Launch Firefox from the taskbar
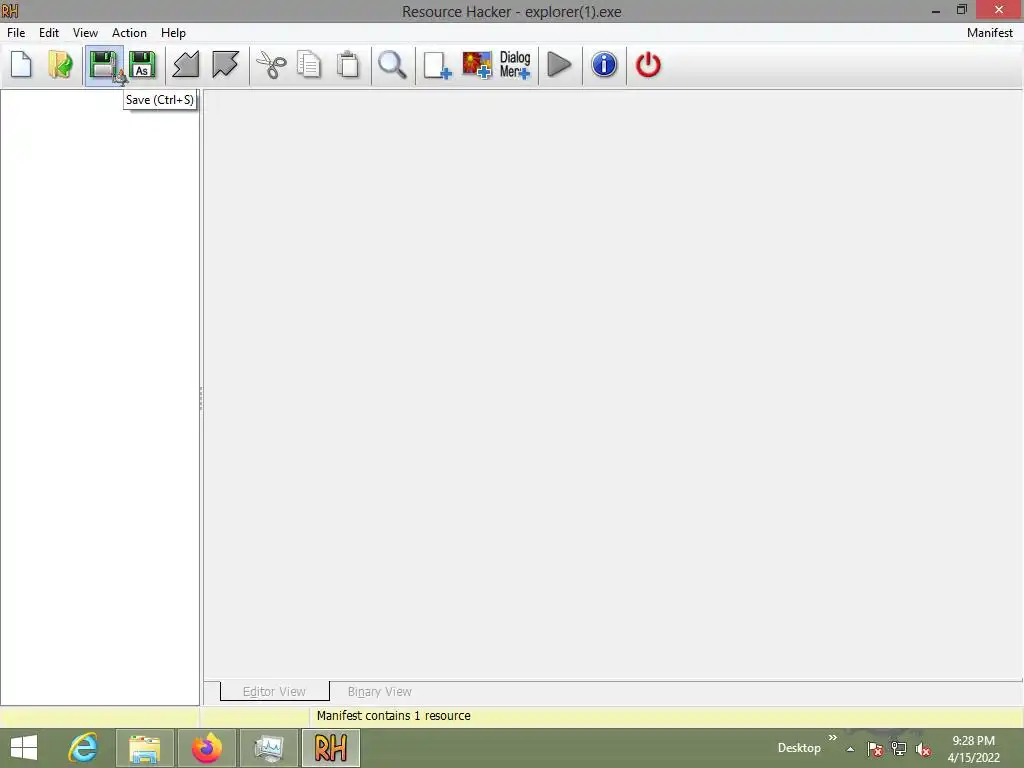 click(206, 748)
